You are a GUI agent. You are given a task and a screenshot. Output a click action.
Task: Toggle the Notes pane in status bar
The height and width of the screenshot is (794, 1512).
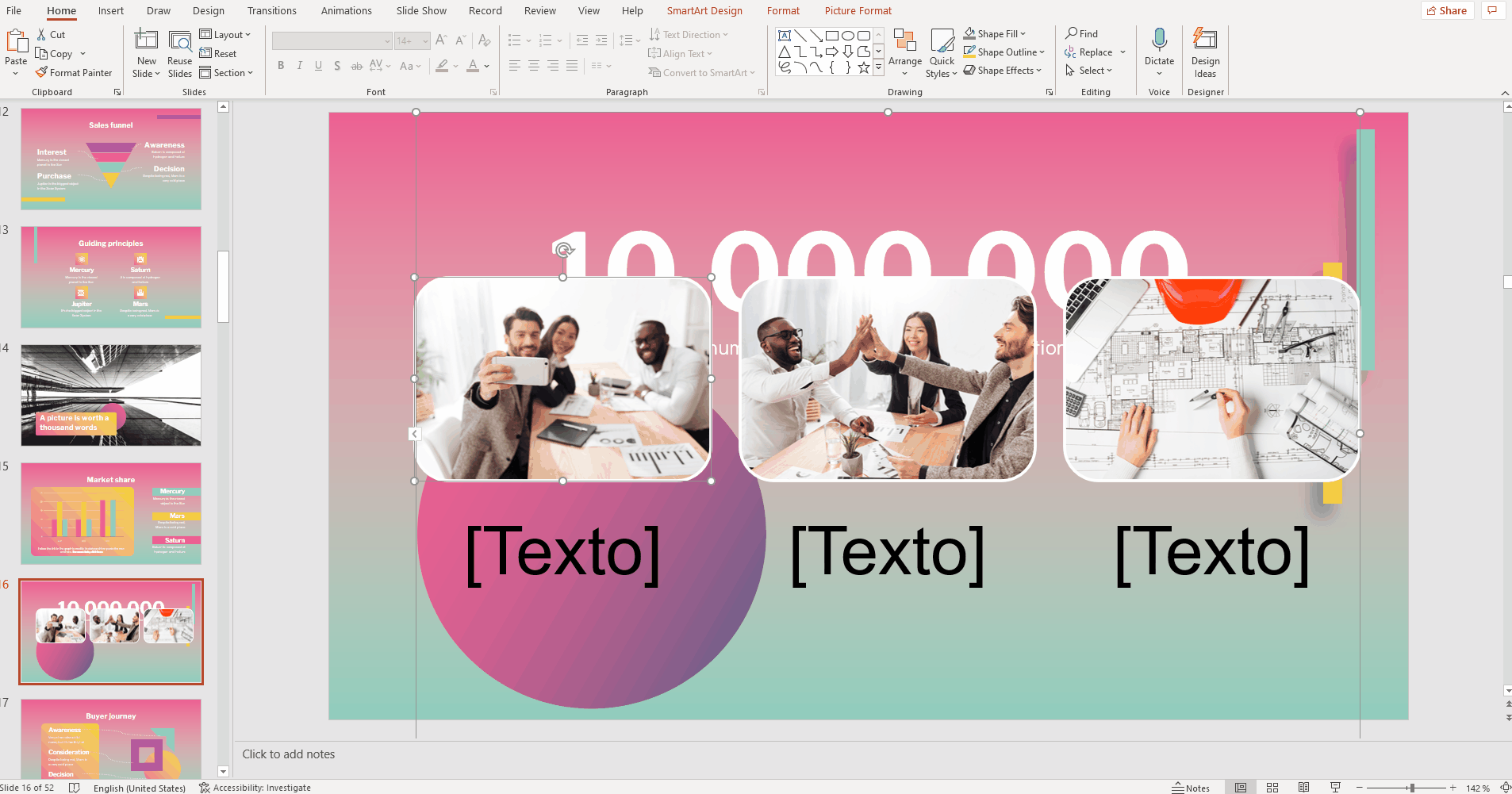pos(1191,788)
